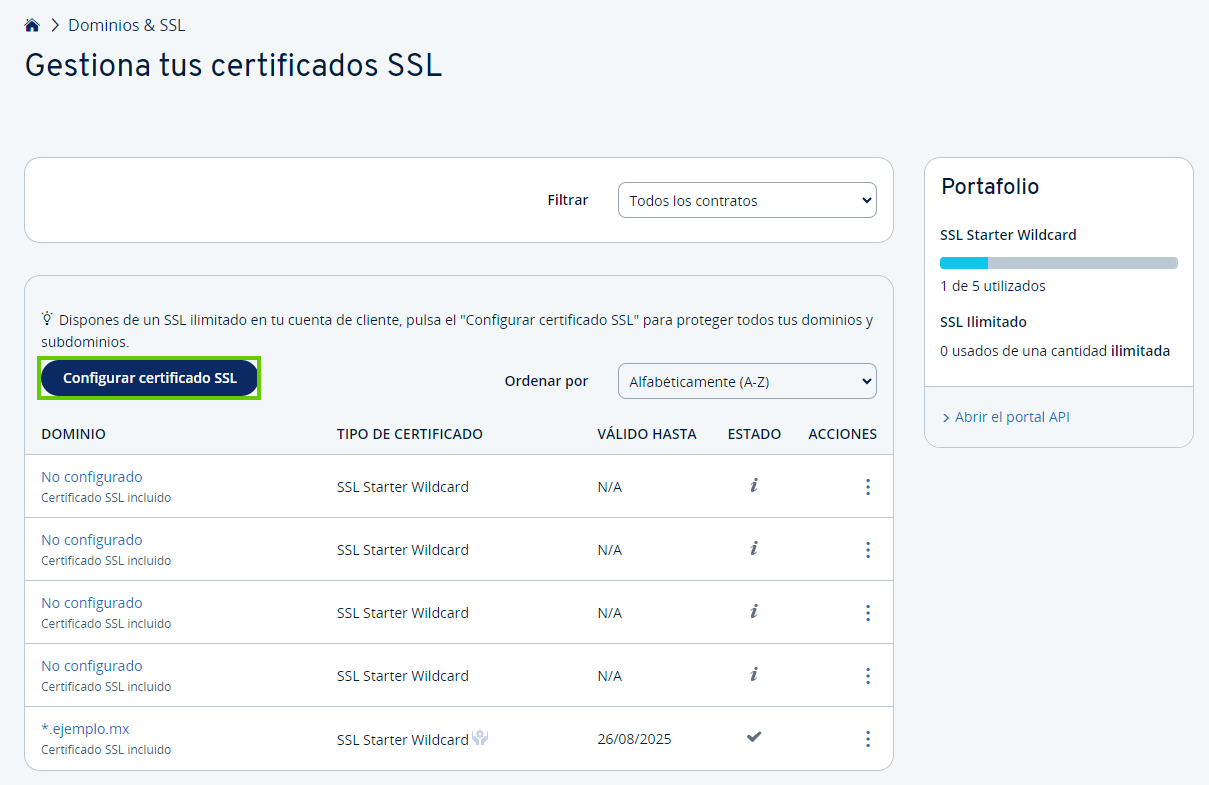Screen dimensions: 1209x785
Task: Click the VÁLIDO HASTA column header
Action: pos(647,434)
